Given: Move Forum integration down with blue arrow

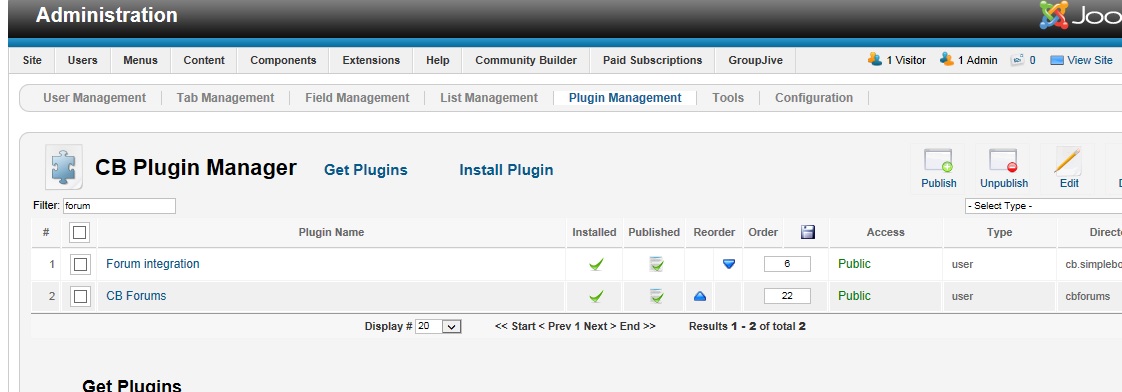Looking at the screenshot, I should [728, 264].
